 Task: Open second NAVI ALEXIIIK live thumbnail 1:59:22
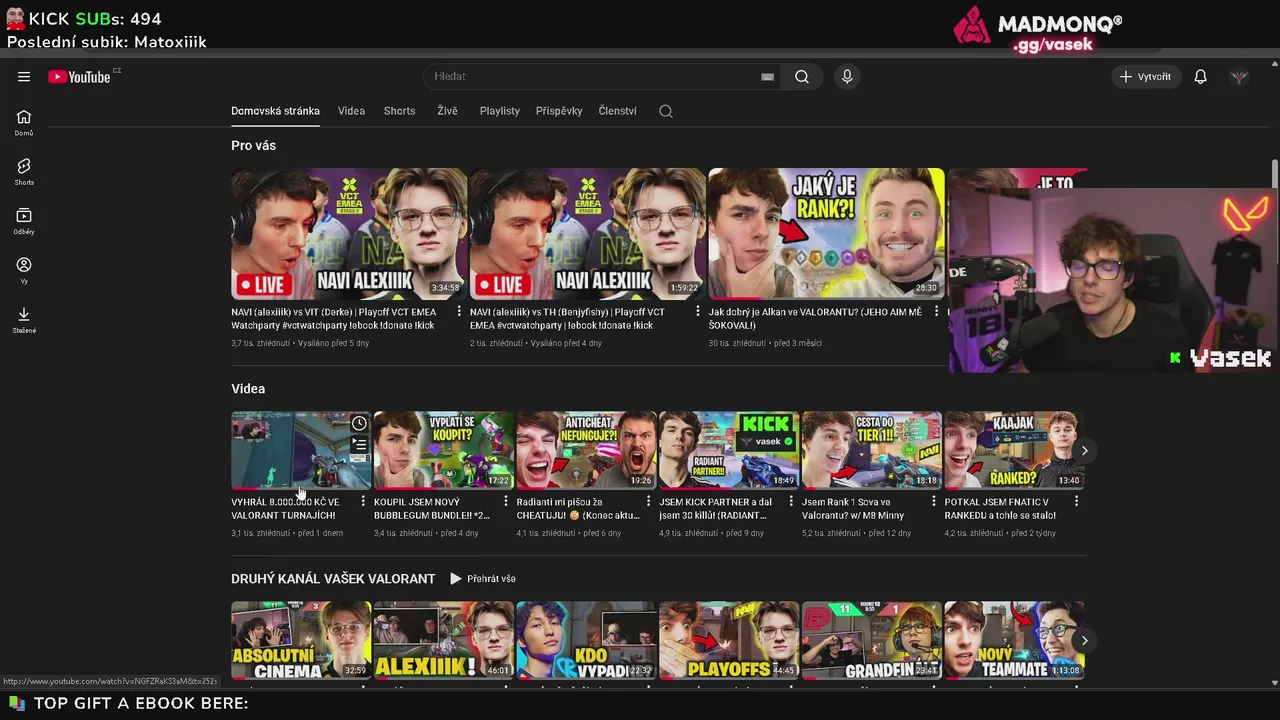[588, 234]
